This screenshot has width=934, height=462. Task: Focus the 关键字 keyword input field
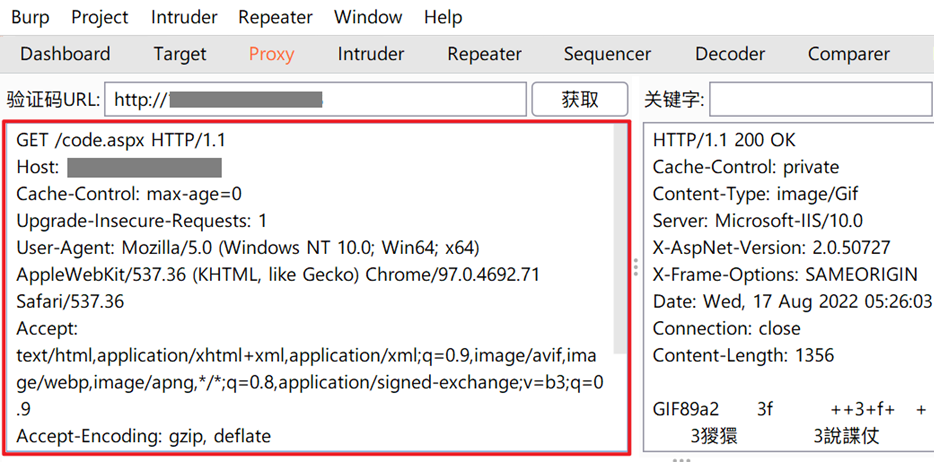click(820, 99)
